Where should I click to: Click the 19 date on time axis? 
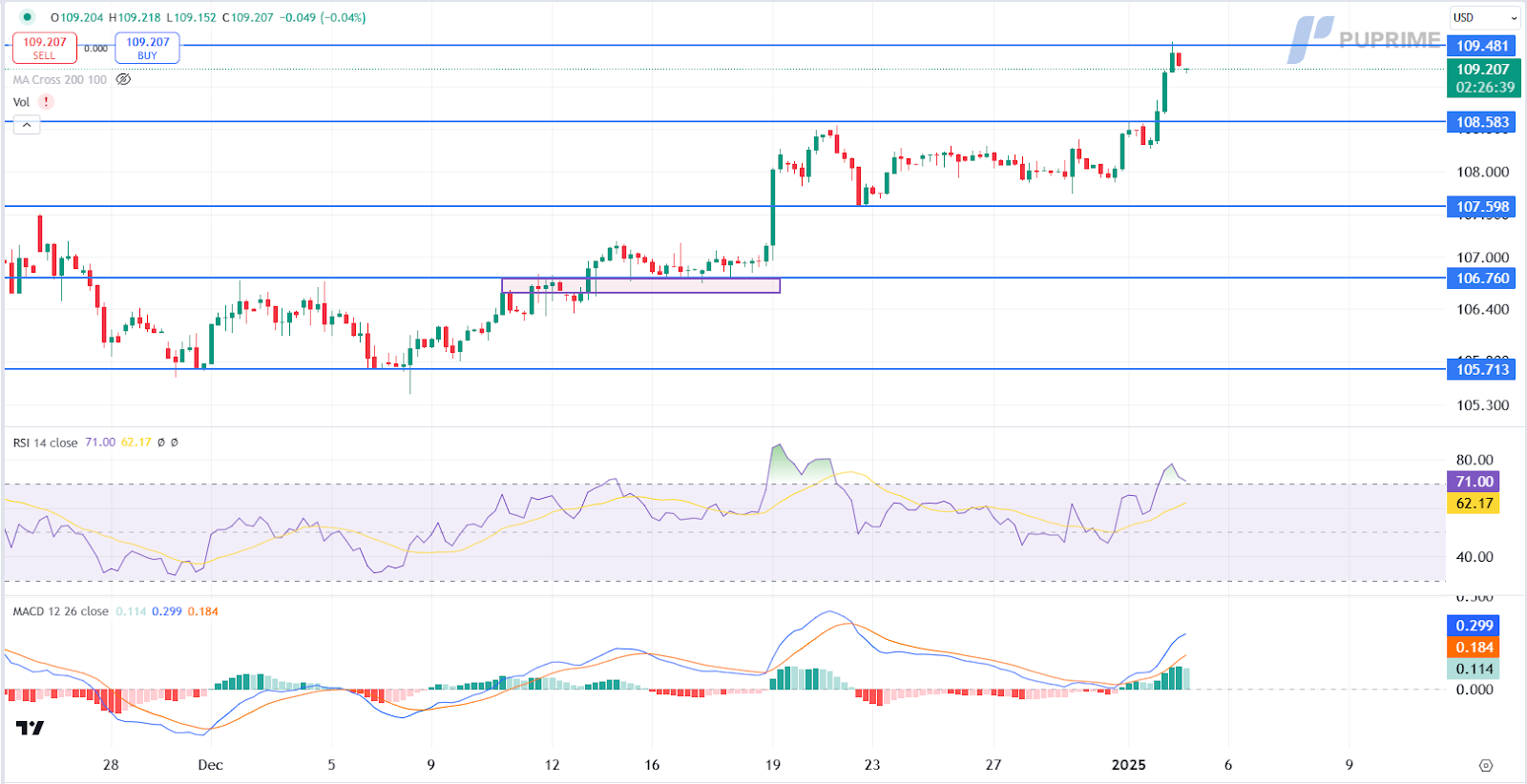click(x=773, y=765)
